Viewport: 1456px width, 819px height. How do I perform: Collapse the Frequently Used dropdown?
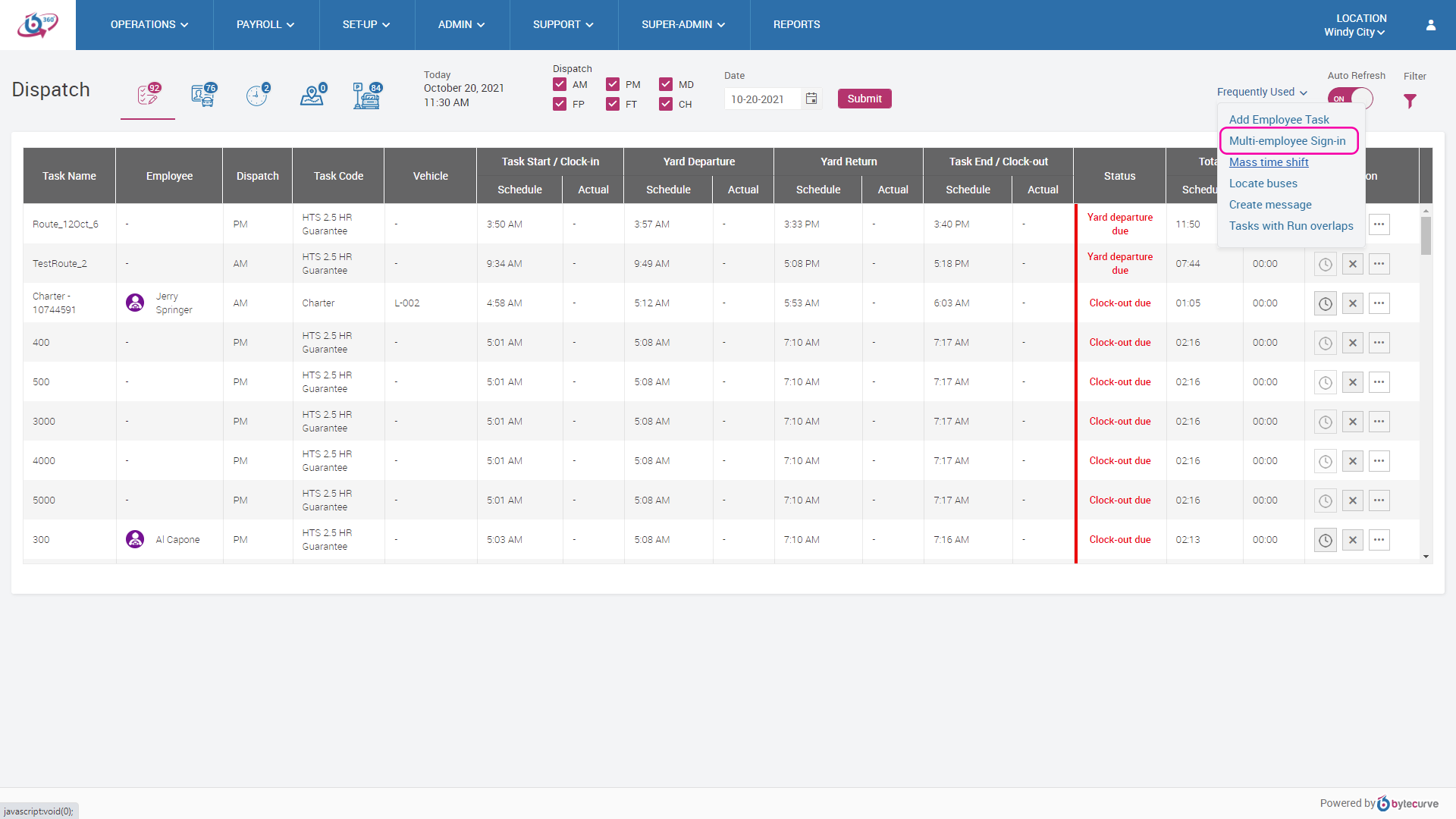[x=1262, y=92]
